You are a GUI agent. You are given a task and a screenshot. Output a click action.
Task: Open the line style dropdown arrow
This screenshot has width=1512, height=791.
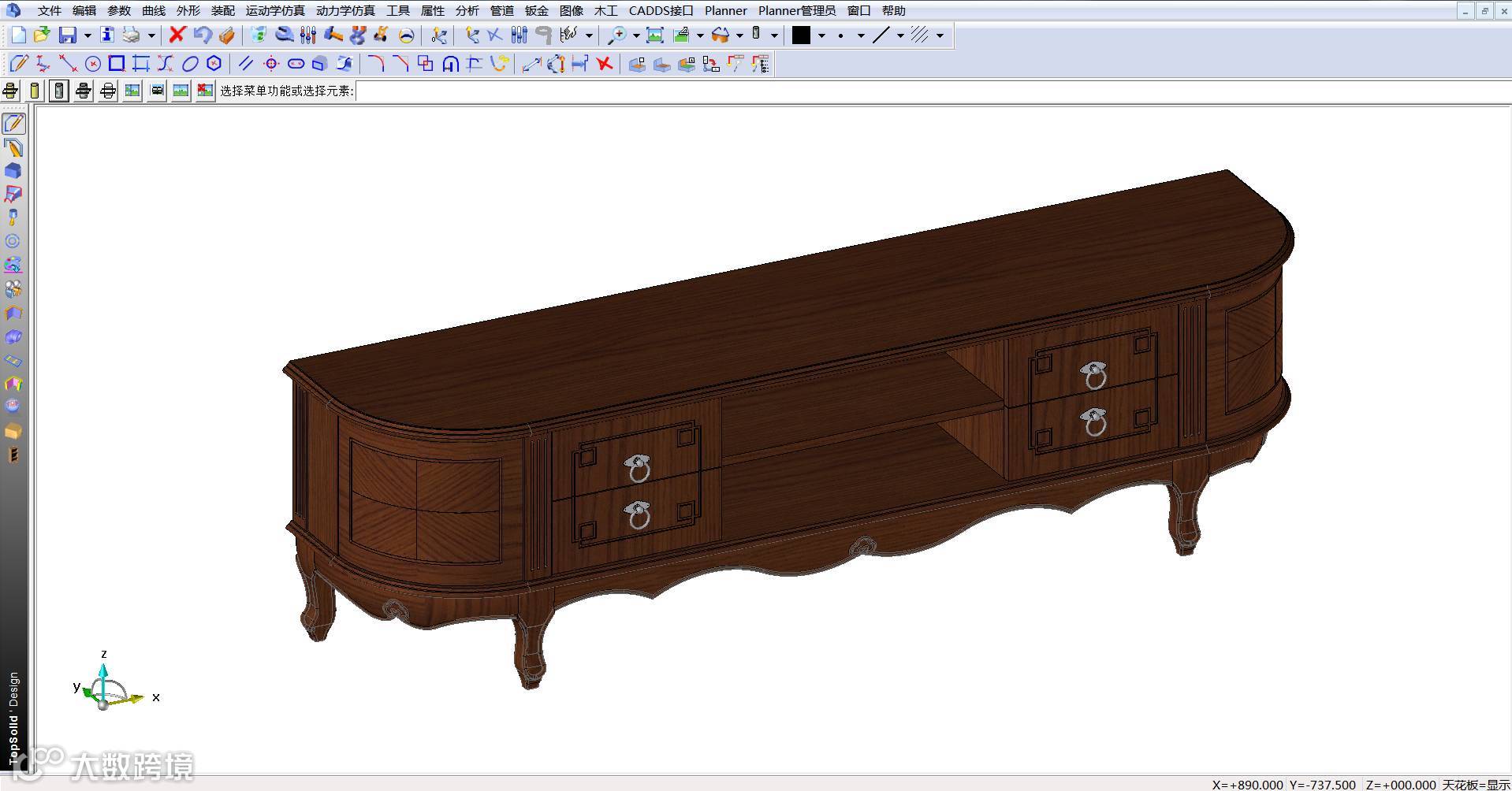(900, 35)
